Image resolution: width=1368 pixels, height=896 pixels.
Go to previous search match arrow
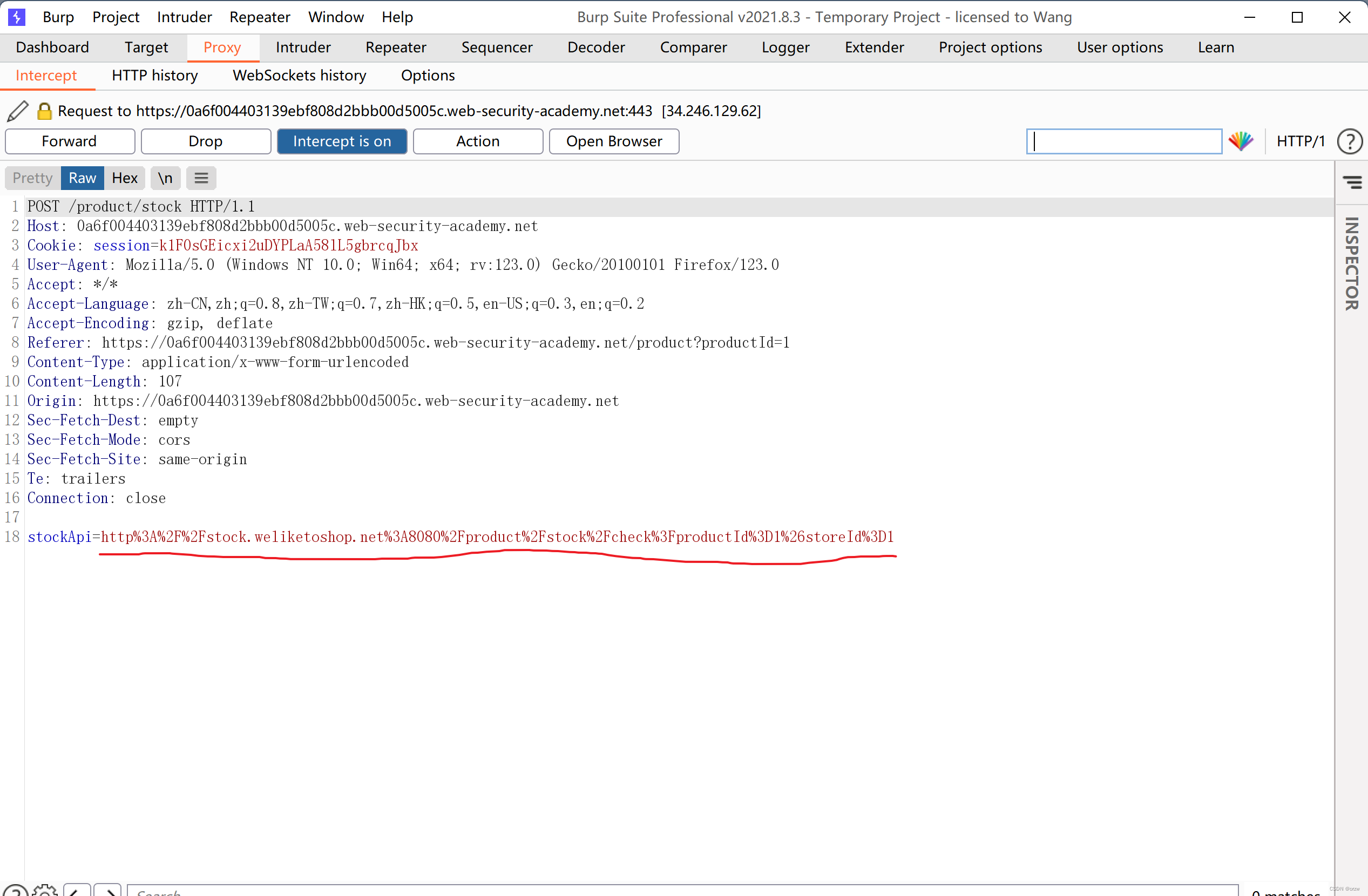click(77, 890)
